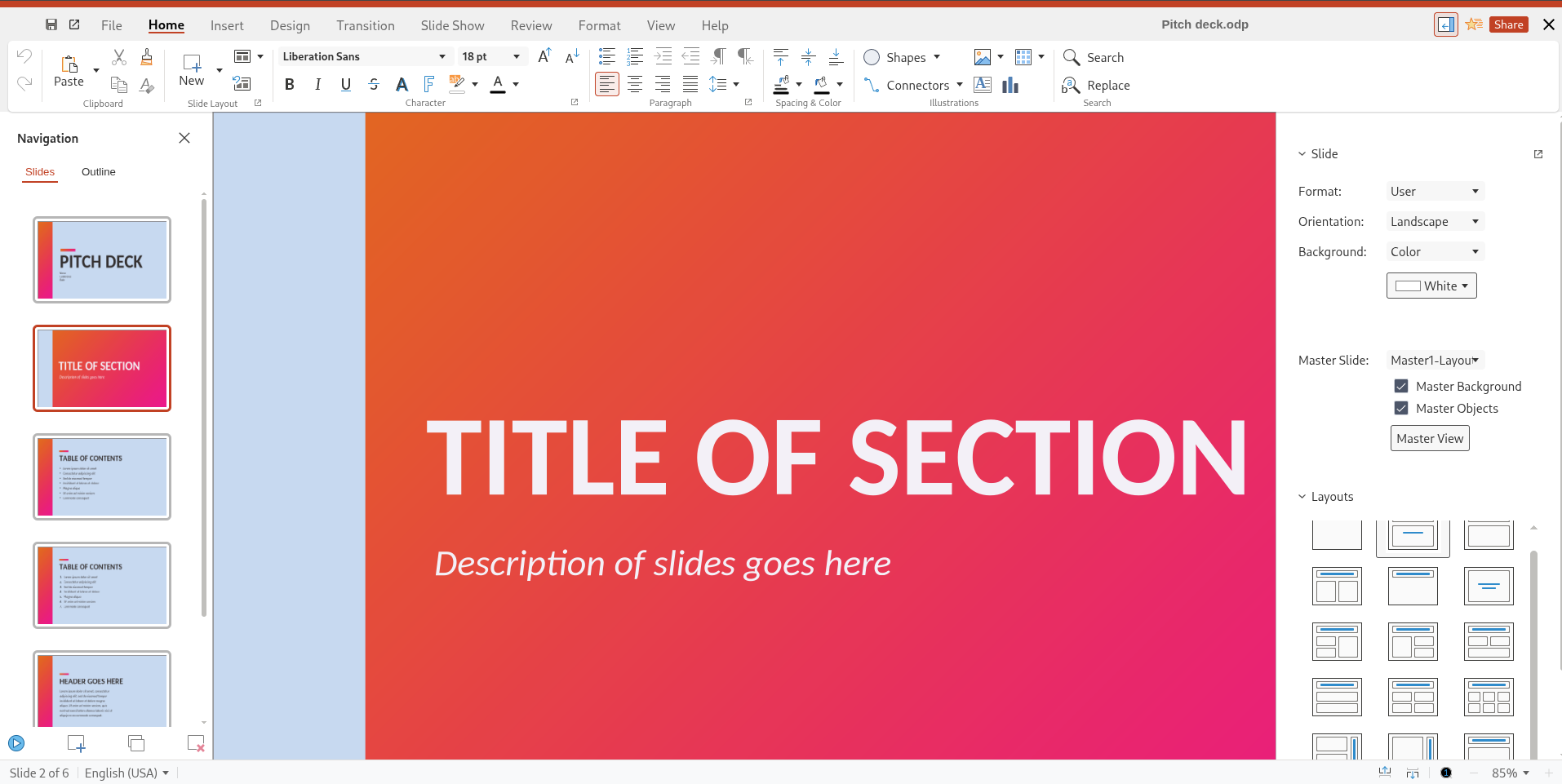Screen dimensions: 1562x784
Task: Select the Table of Contents slide thumbnail
Action: 102,476
